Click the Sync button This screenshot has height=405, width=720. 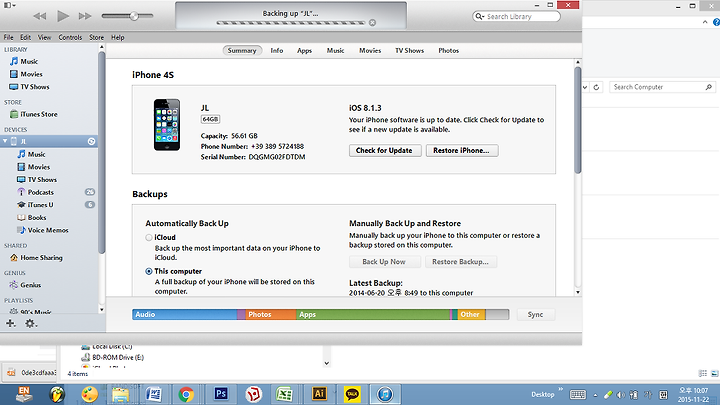point(535,315)
